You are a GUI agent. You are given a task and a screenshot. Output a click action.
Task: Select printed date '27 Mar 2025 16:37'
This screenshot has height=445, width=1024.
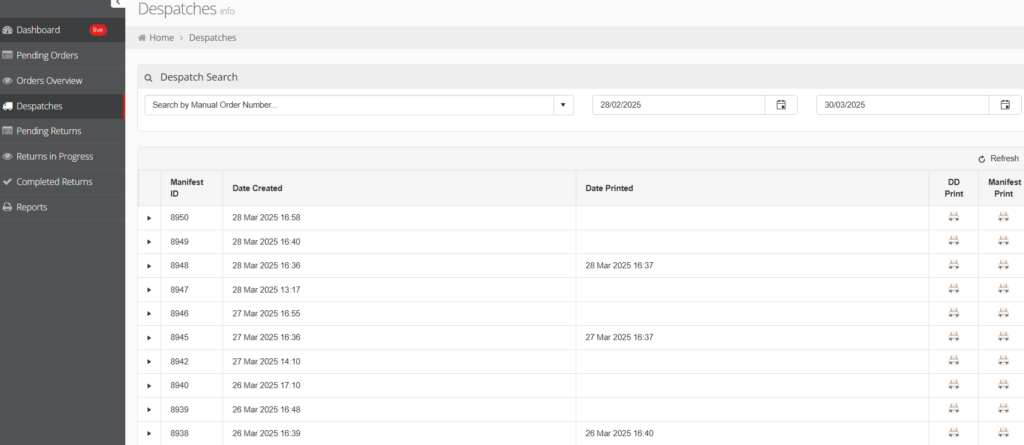tap(619, 338)
